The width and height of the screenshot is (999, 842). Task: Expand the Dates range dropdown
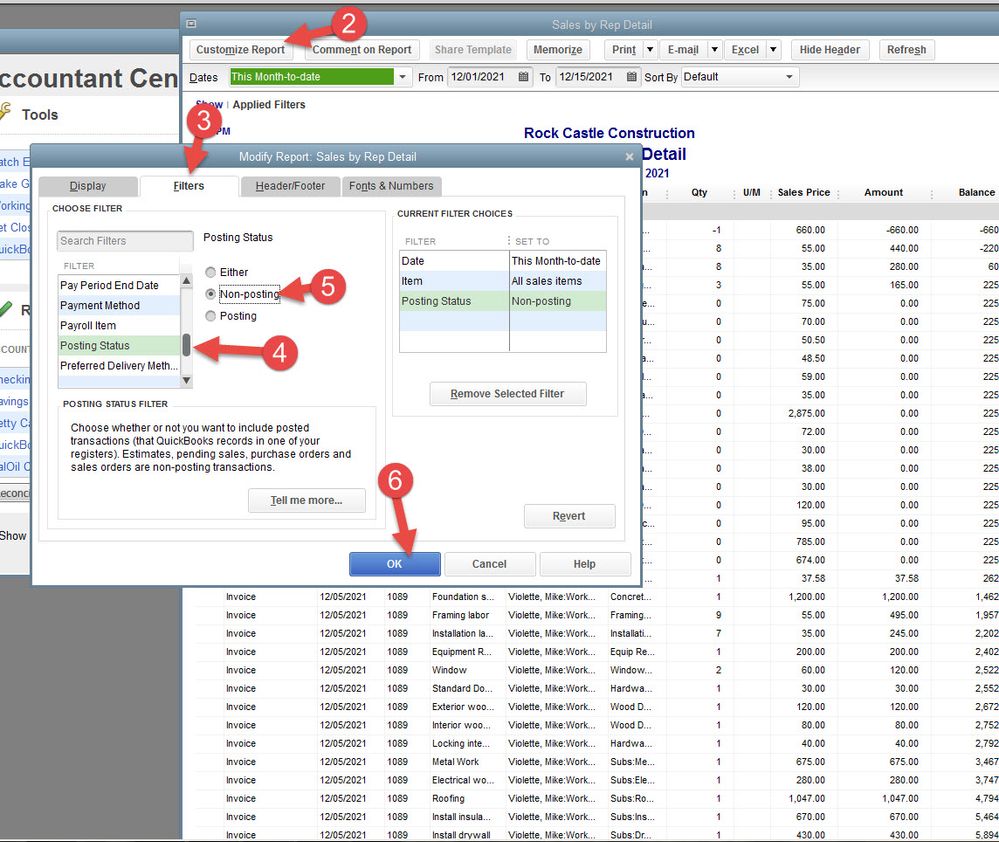402,77
